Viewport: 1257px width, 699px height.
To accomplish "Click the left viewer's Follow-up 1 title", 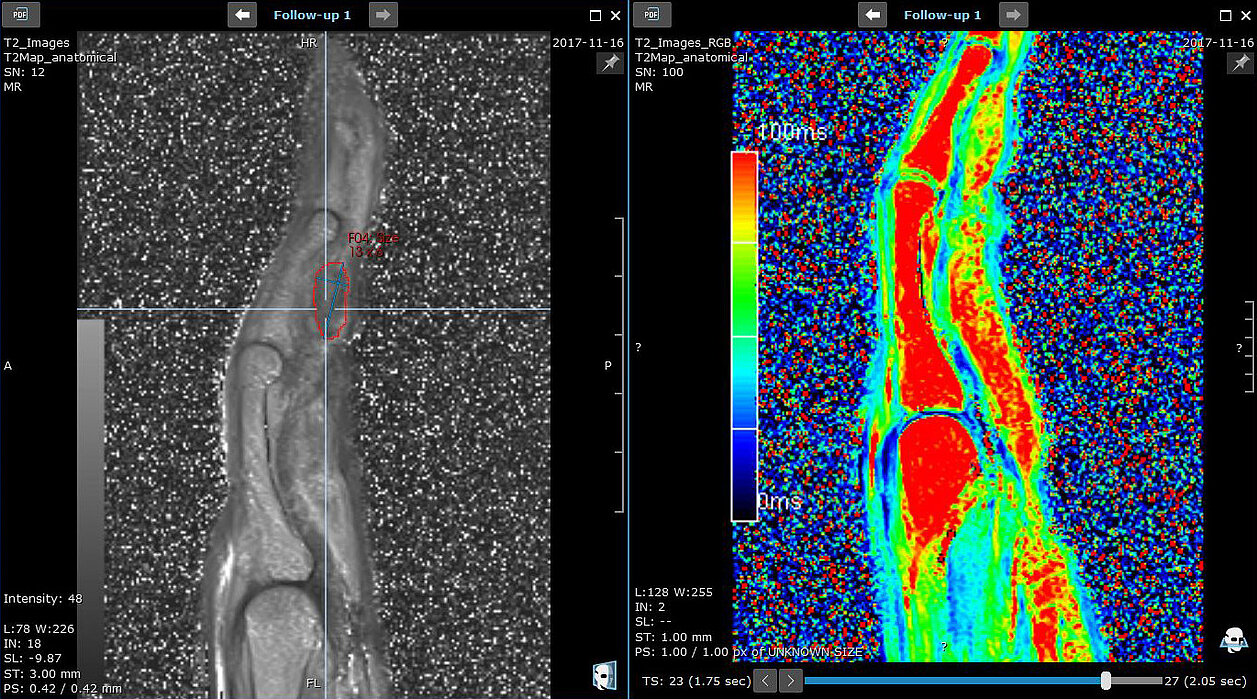I will point(312,15).
